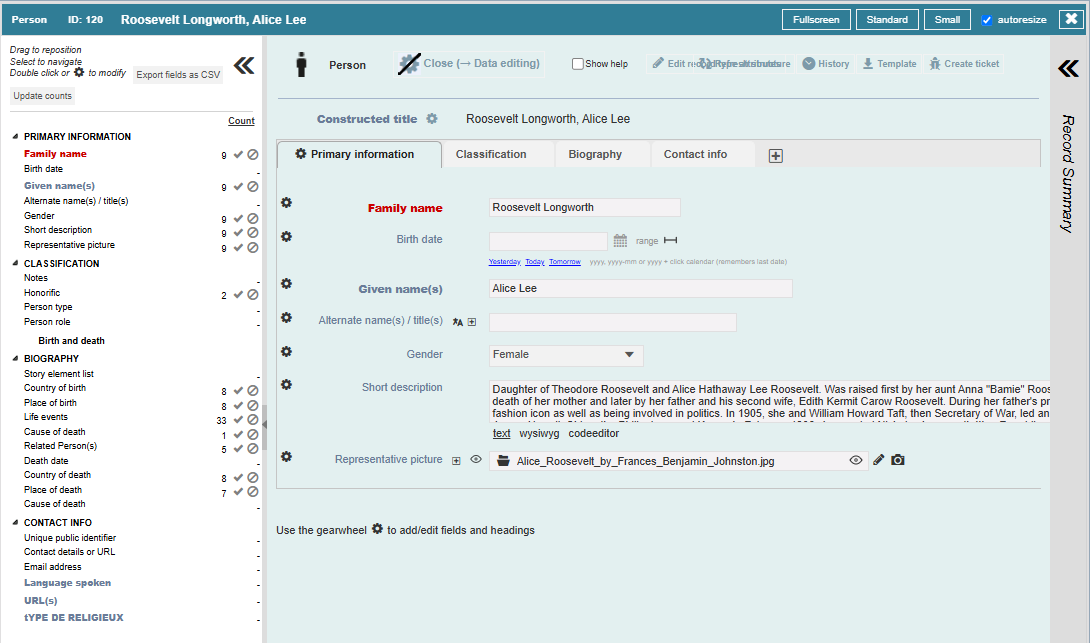Set Birth date using the Today link

pyautogui.click(x=535, y=262)
